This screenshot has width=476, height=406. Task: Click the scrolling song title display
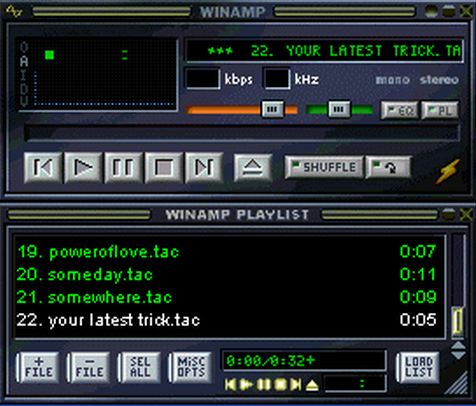tap(324, 51)
